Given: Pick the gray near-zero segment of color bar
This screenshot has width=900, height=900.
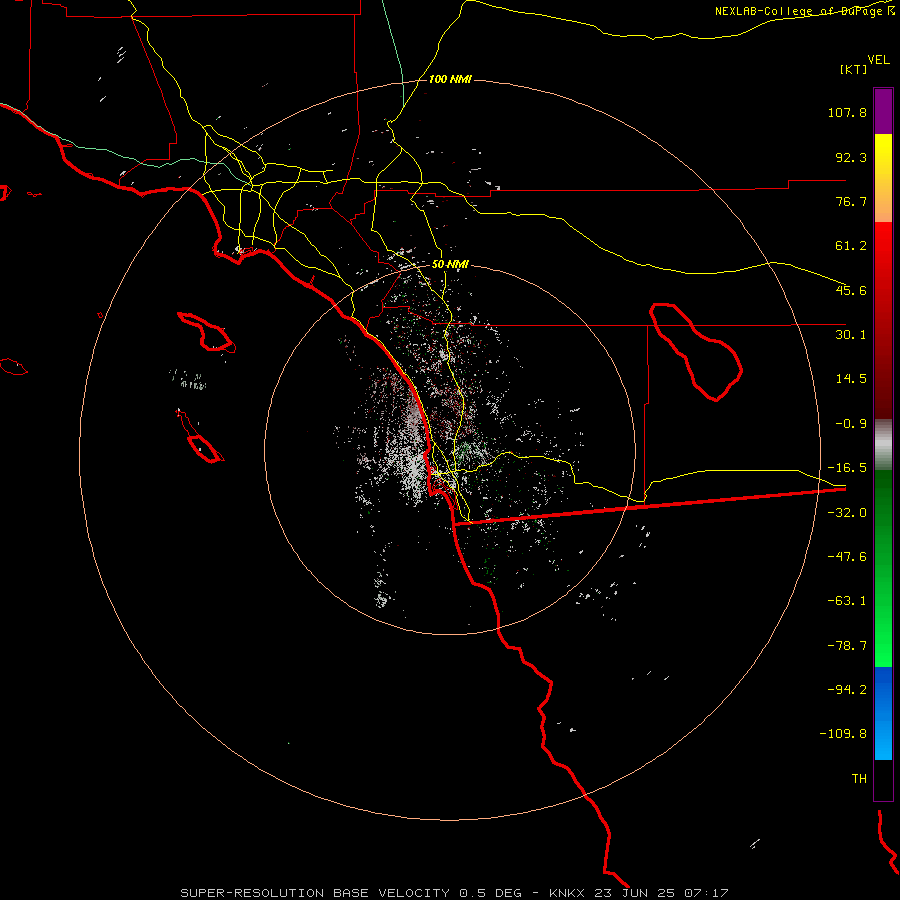Looking at the screenshot, I should pos(883,445).
